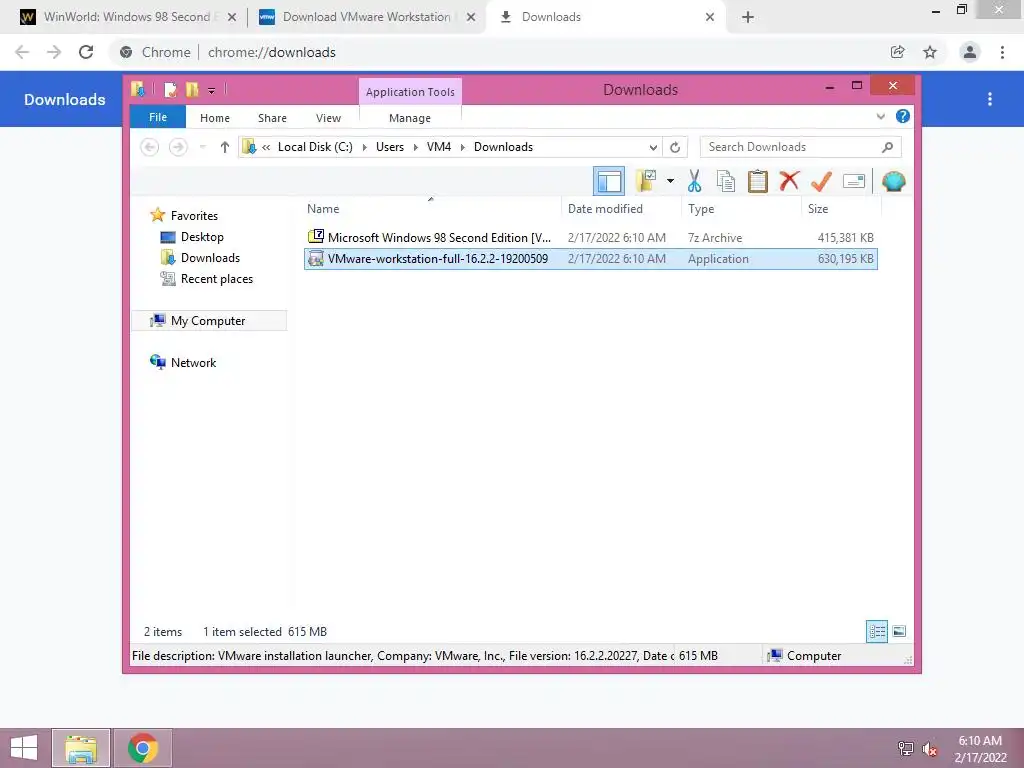Reload the Chrome page

(86, 52)
